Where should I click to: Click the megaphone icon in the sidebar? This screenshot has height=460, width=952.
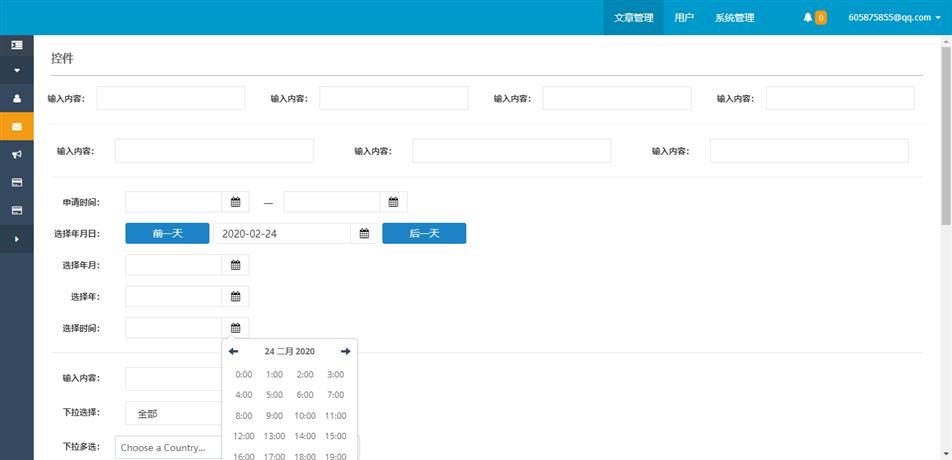coord(16,155)
